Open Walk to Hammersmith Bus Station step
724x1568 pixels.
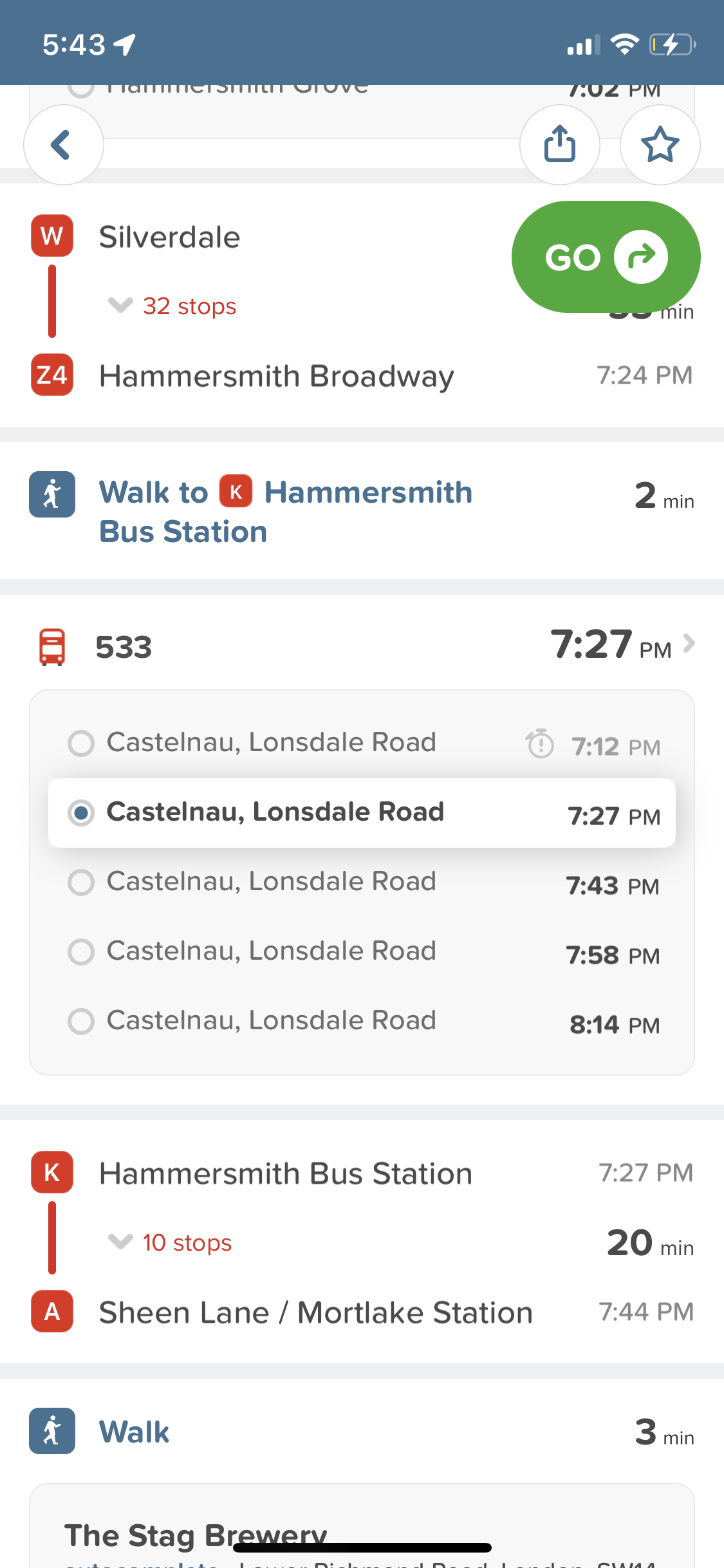tap(286, 512)
